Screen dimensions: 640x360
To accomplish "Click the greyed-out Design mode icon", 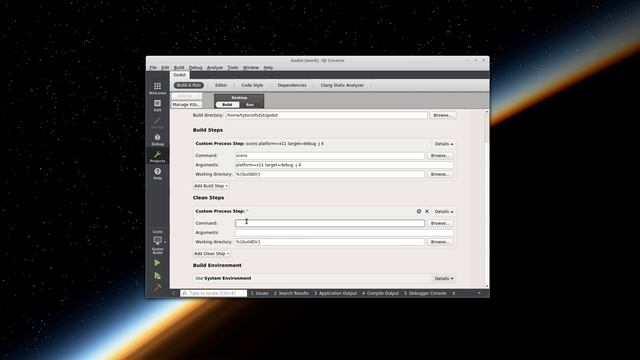I will [157, 122].
